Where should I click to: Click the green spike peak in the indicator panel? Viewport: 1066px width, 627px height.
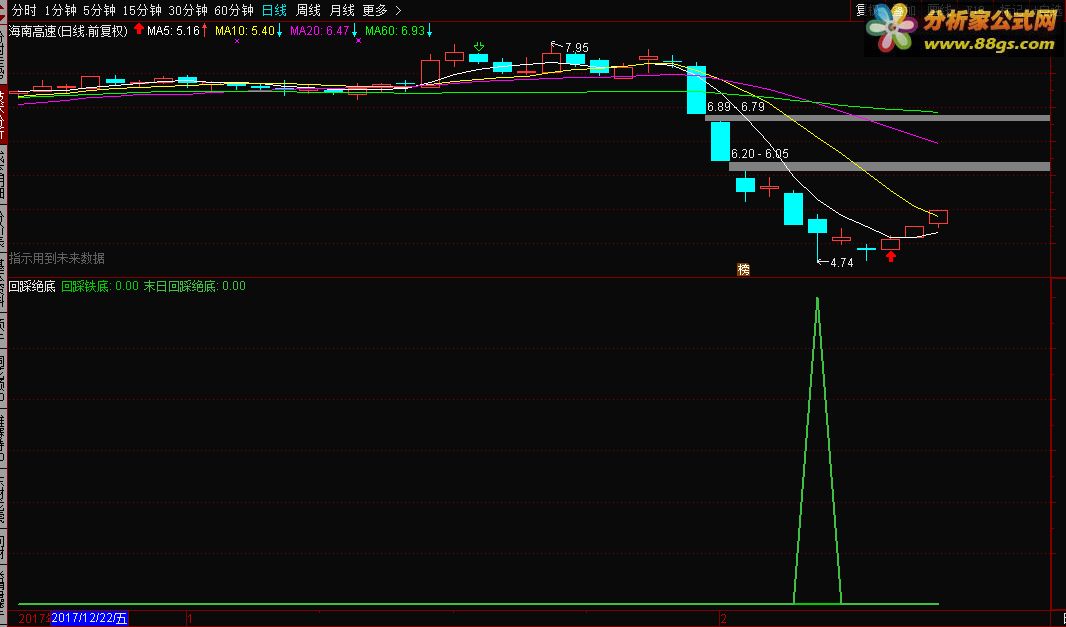coord(817,299)
